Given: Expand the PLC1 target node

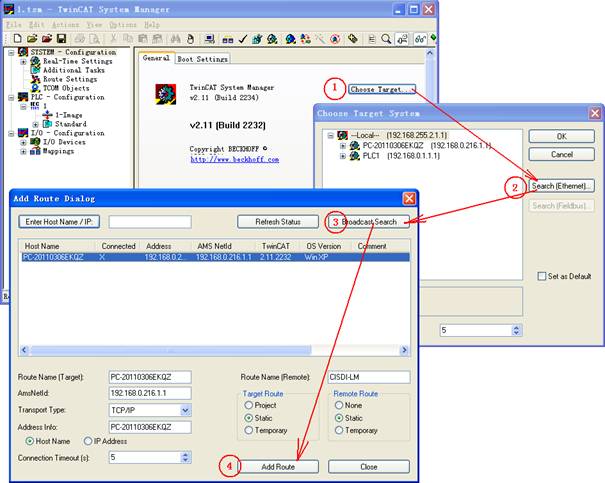Looking at the screenshot, I should point(343,156).
